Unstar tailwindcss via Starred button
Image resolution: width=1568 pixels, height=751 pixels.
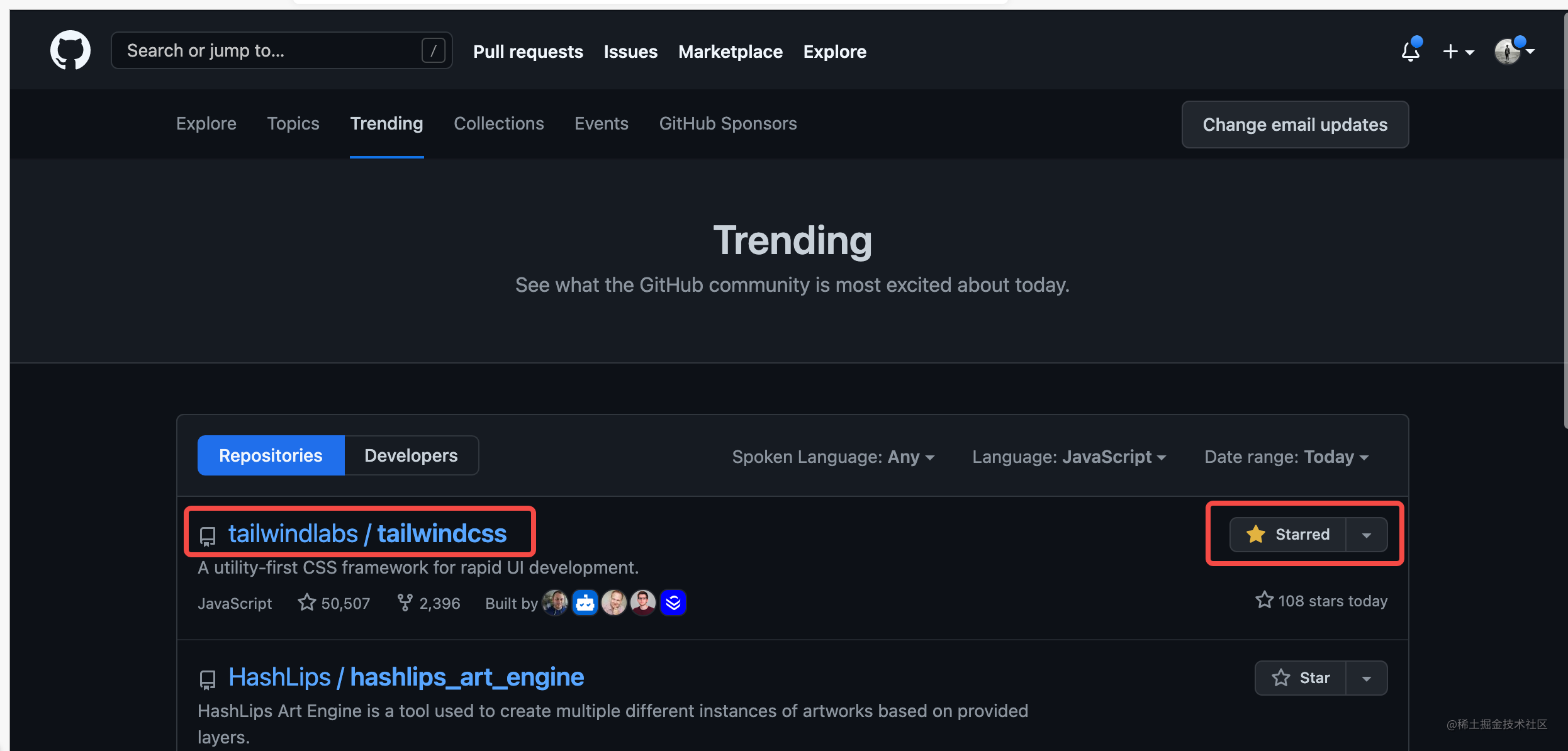(x=1287, y=535)
